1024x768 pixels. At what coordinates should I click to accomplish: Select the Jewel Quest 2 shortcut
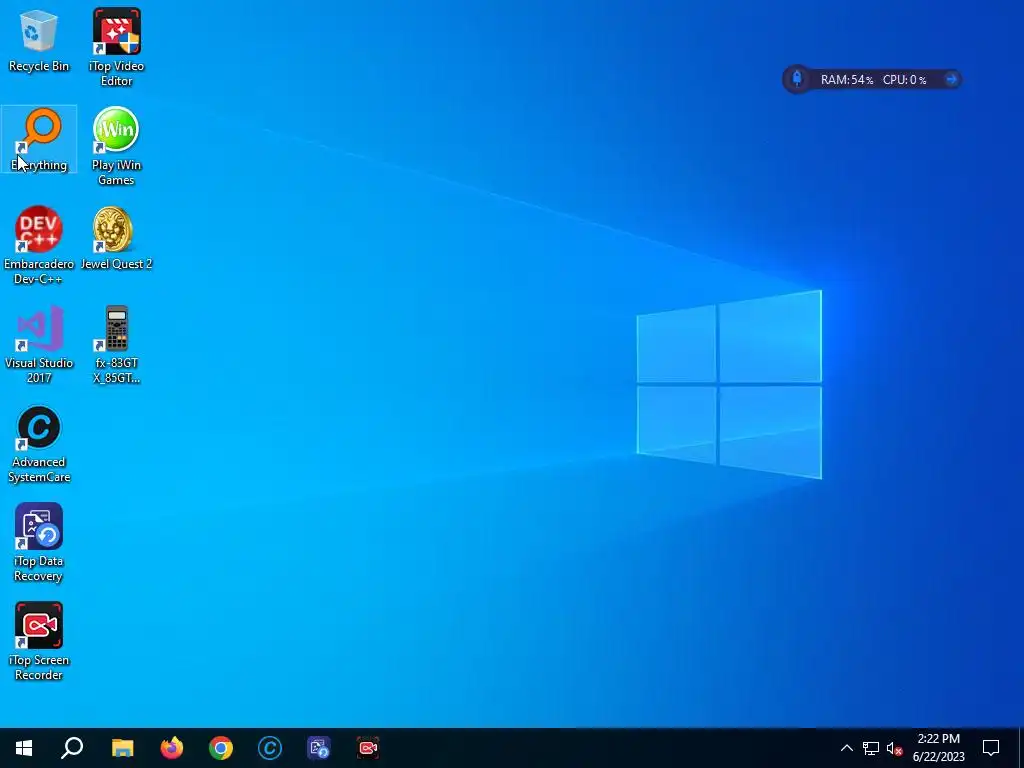coord(116,238)
